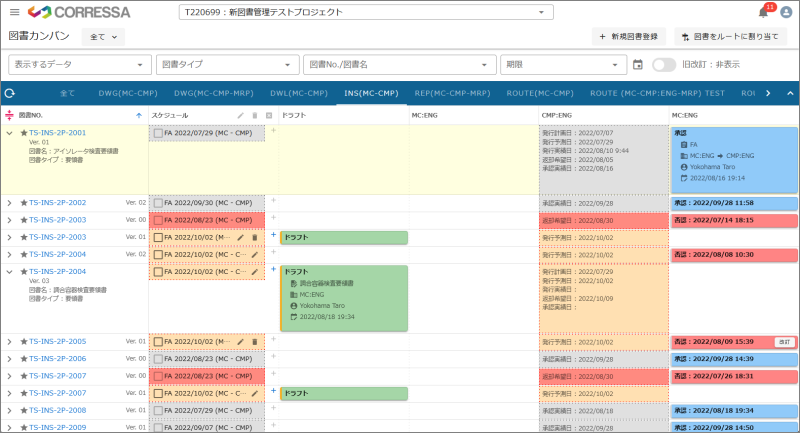Open the 全て filter dropdown beside 図書カンバン
The width and height of the screenshot is (800, 433).
(104, 37)
